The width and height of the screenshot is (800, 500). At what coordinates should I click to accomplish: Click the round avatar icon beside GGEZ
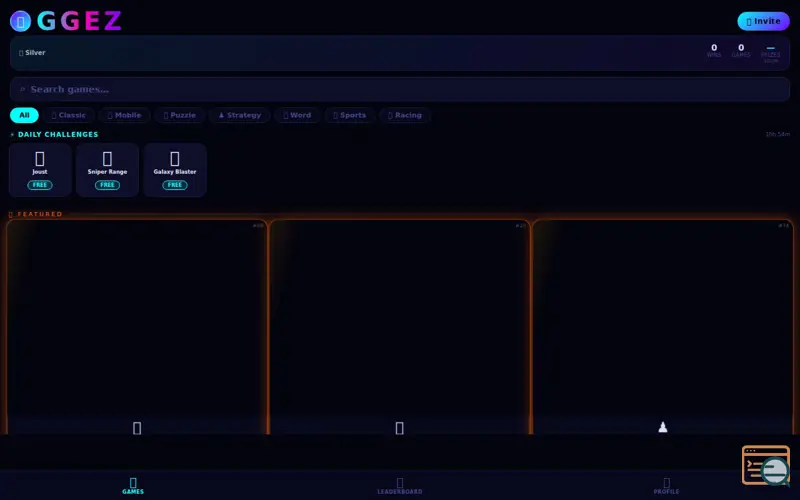point(20,21)
